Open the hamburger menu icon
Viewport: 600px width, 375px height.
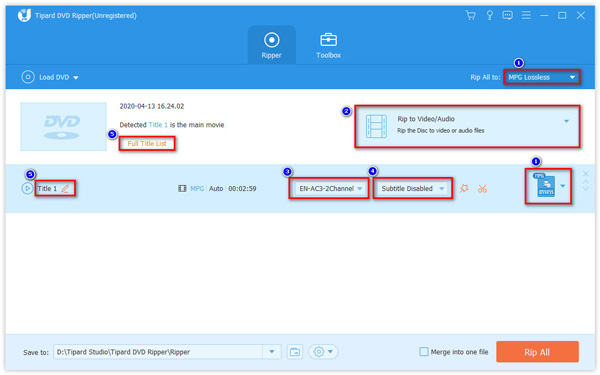pyautogui.click(x=526, y=15)
